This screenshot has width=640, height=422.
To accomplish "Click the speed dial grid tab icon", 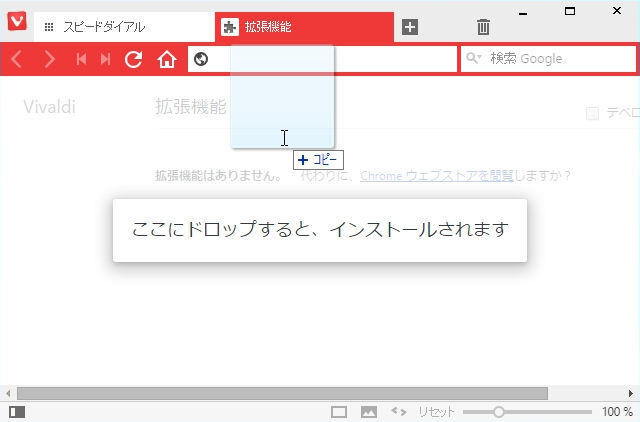I will coord(49,27).
